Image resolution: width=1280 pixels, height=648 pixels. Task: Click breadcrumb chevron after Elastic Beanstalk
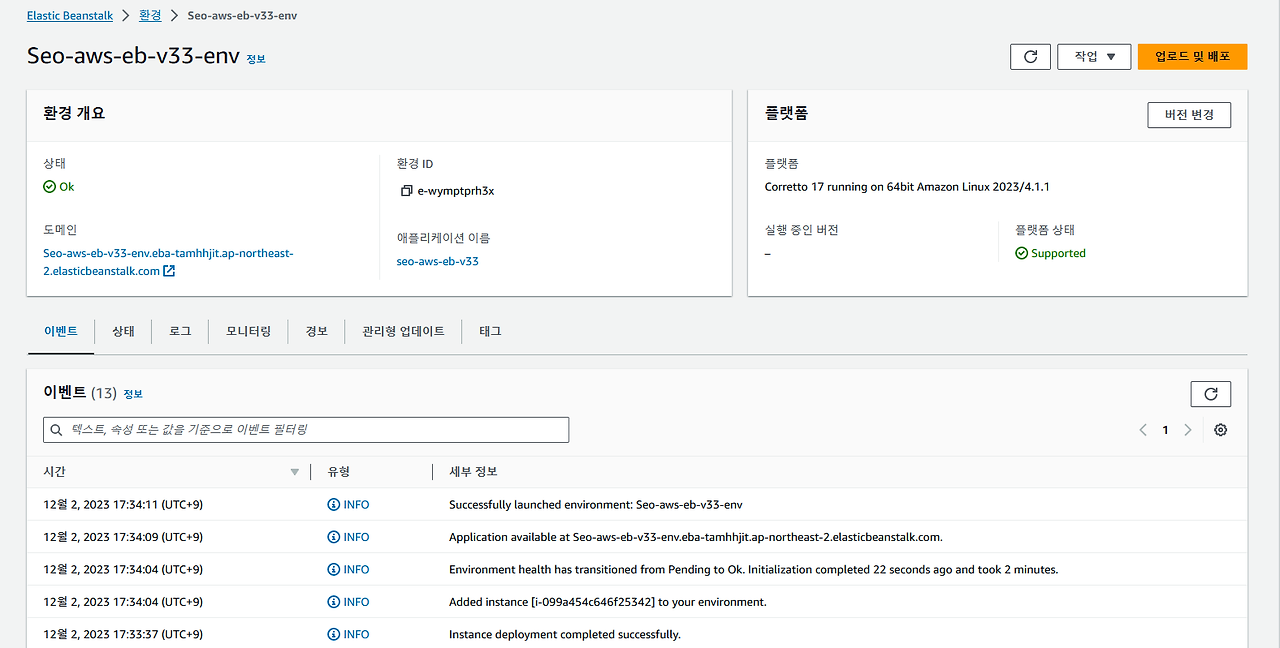(125, 16)
